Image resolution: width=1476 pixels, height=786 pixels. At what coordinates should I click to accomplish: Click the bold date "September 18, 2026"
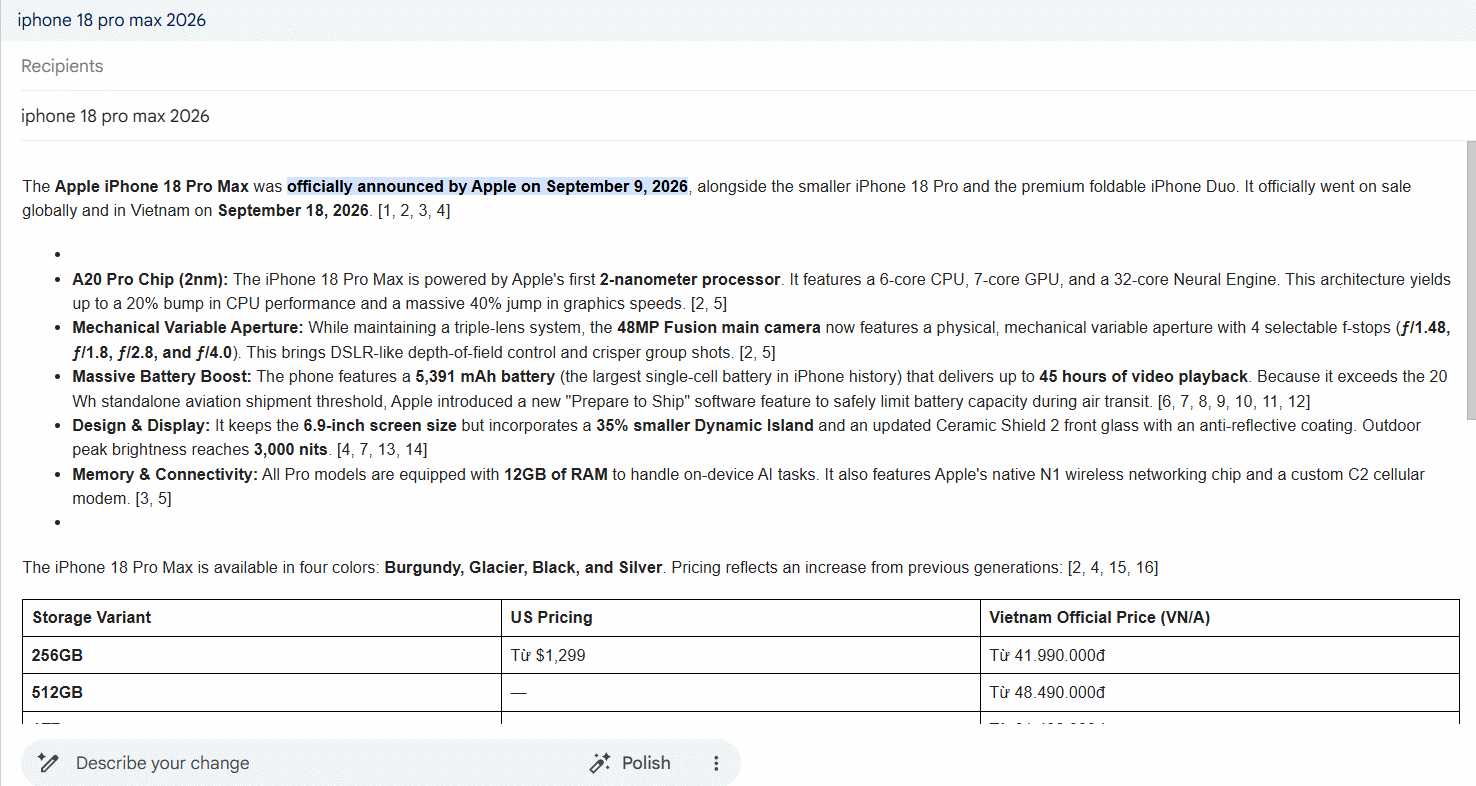pyautogui.click(x=293, y=210)
